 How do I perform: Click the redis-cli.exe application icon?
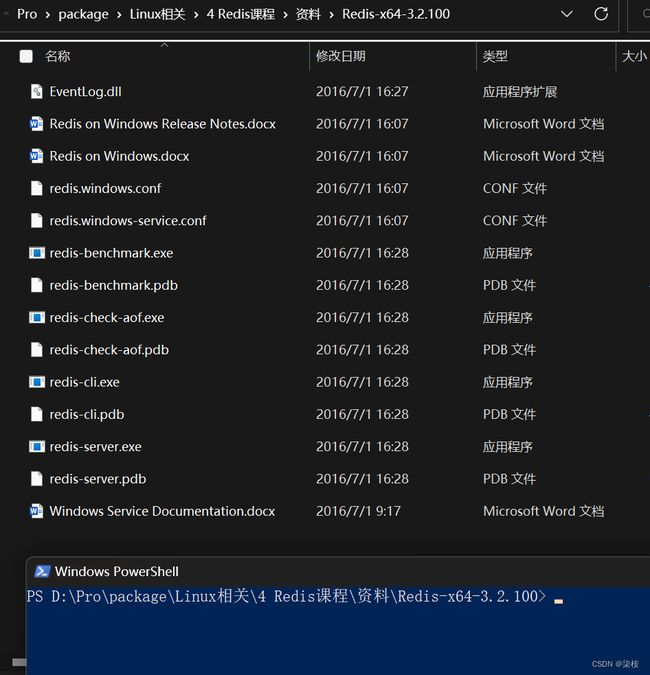click(37, 382)
